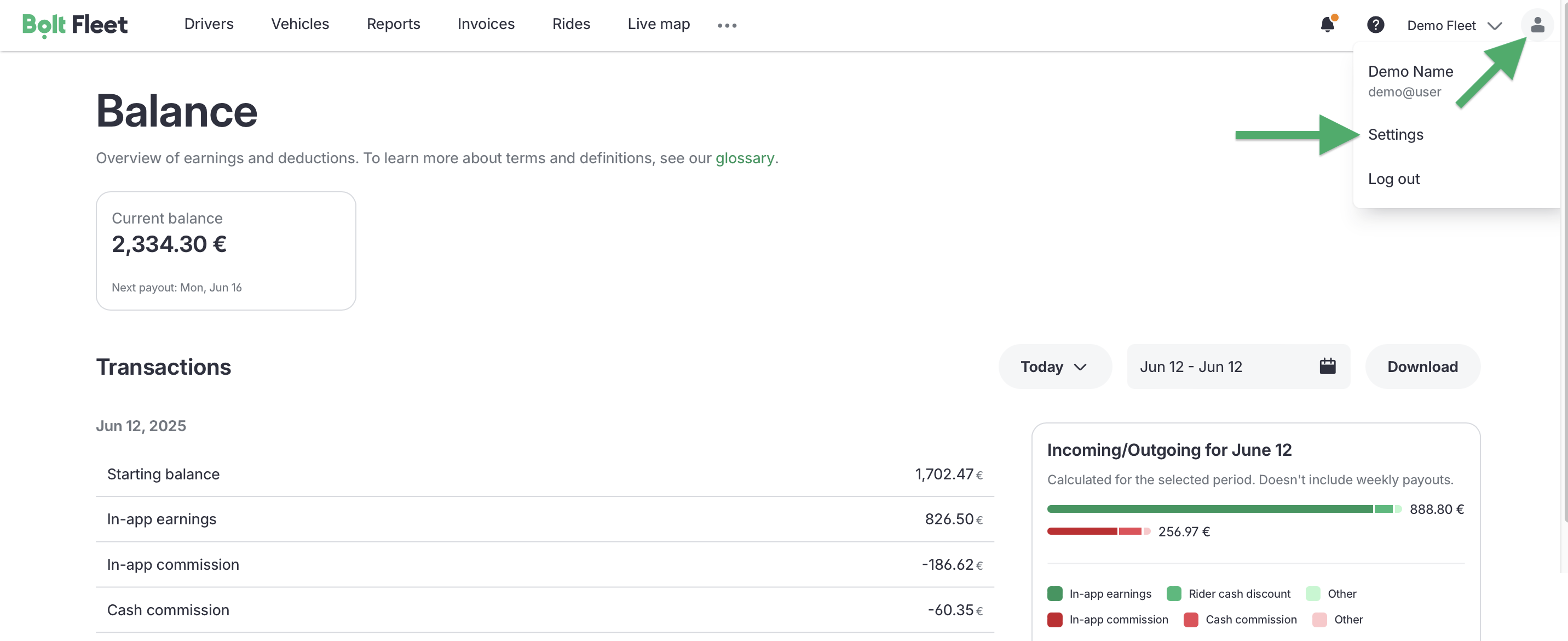Select Settings in profile menu
Viewport: 1568px width, 641px height.
click(x=1396, y=134)
